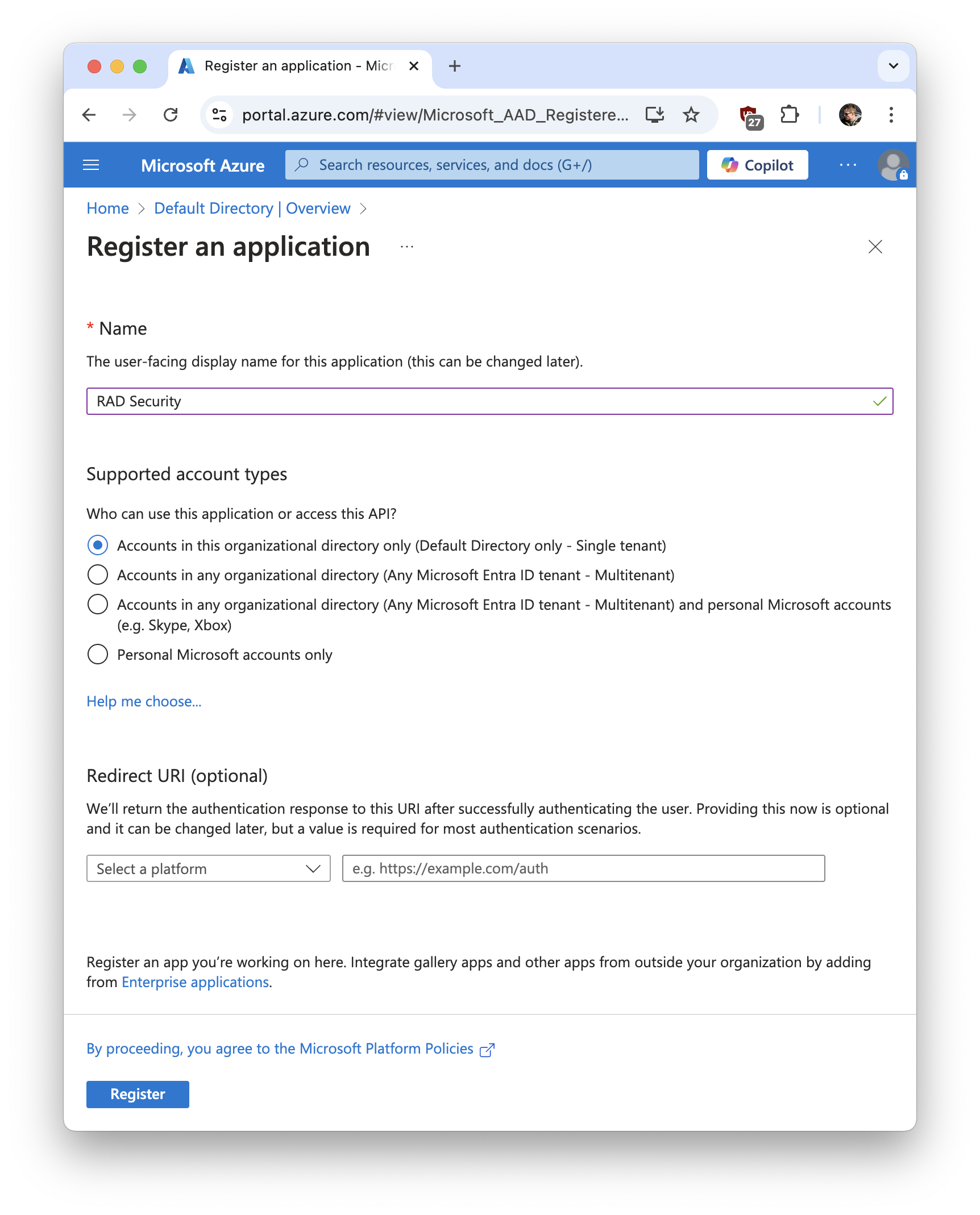Click the Register button
Image resolution: width=980 pixels, height=1215 pixels.
coord(137,1094)
